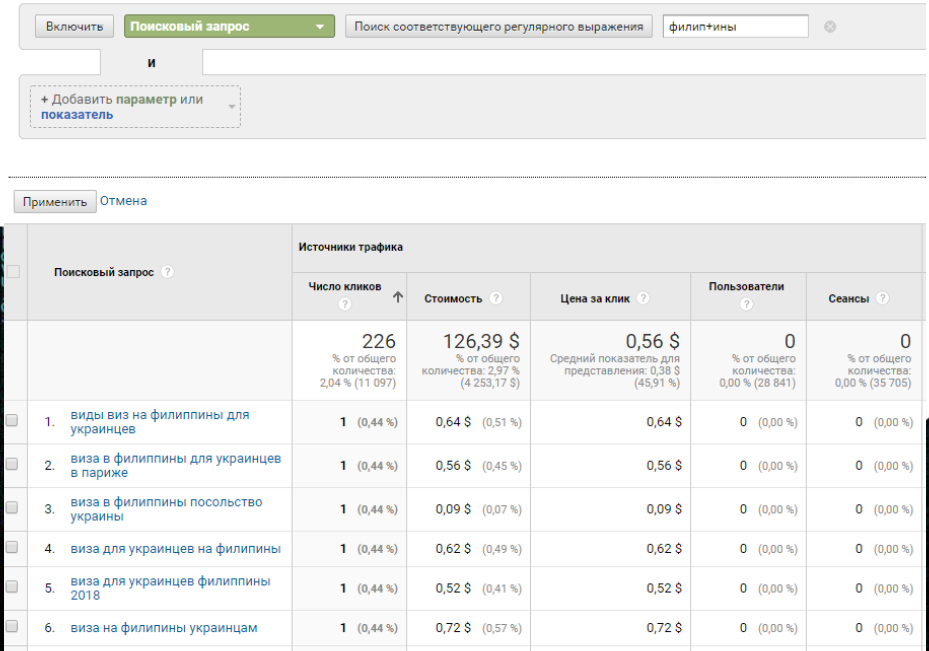The width and height of the screenshot is (929, 651).
Task: Click the Применить button
Action: [55, 201]
